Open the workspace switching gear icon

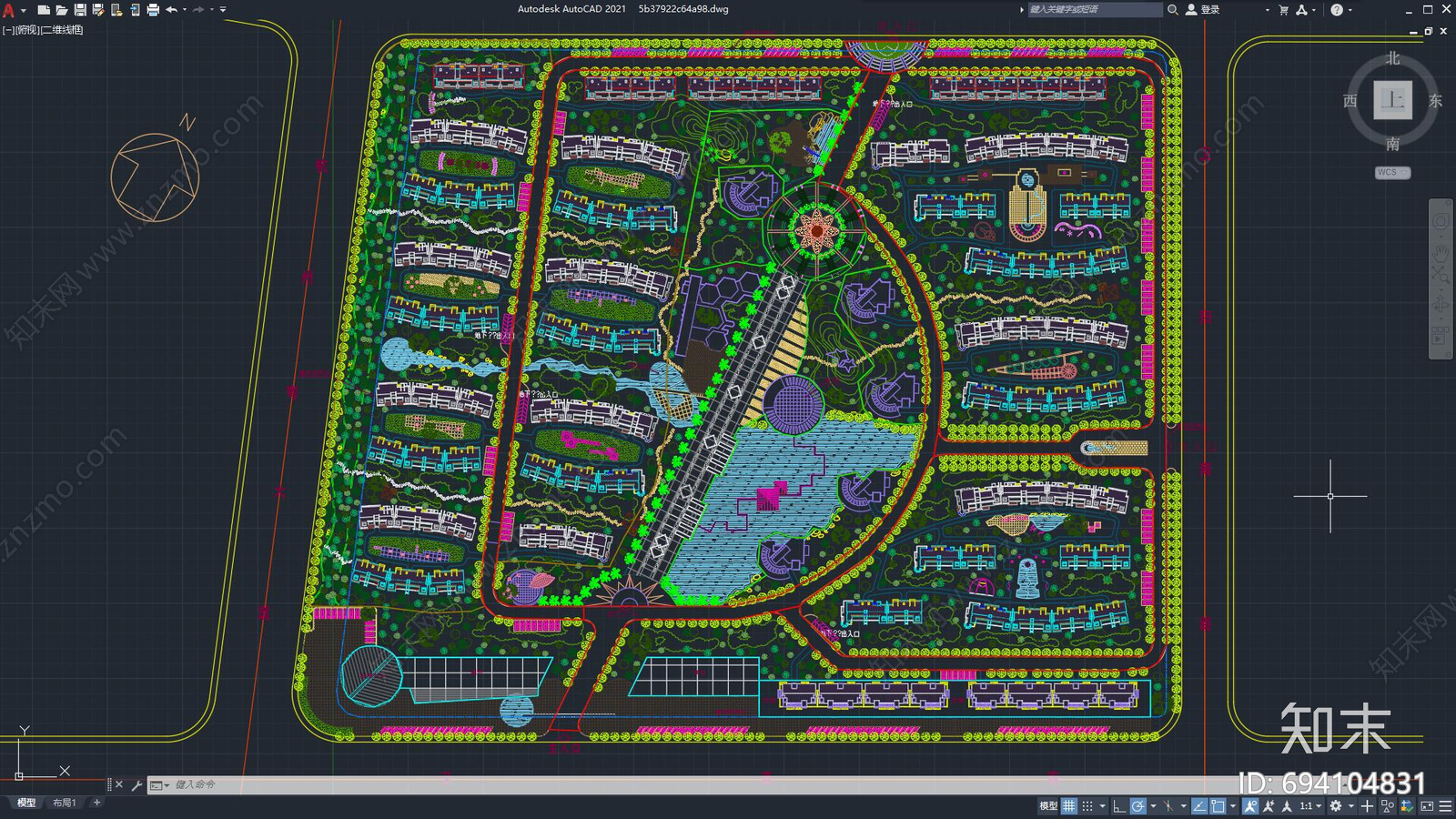click(1335, 806)
